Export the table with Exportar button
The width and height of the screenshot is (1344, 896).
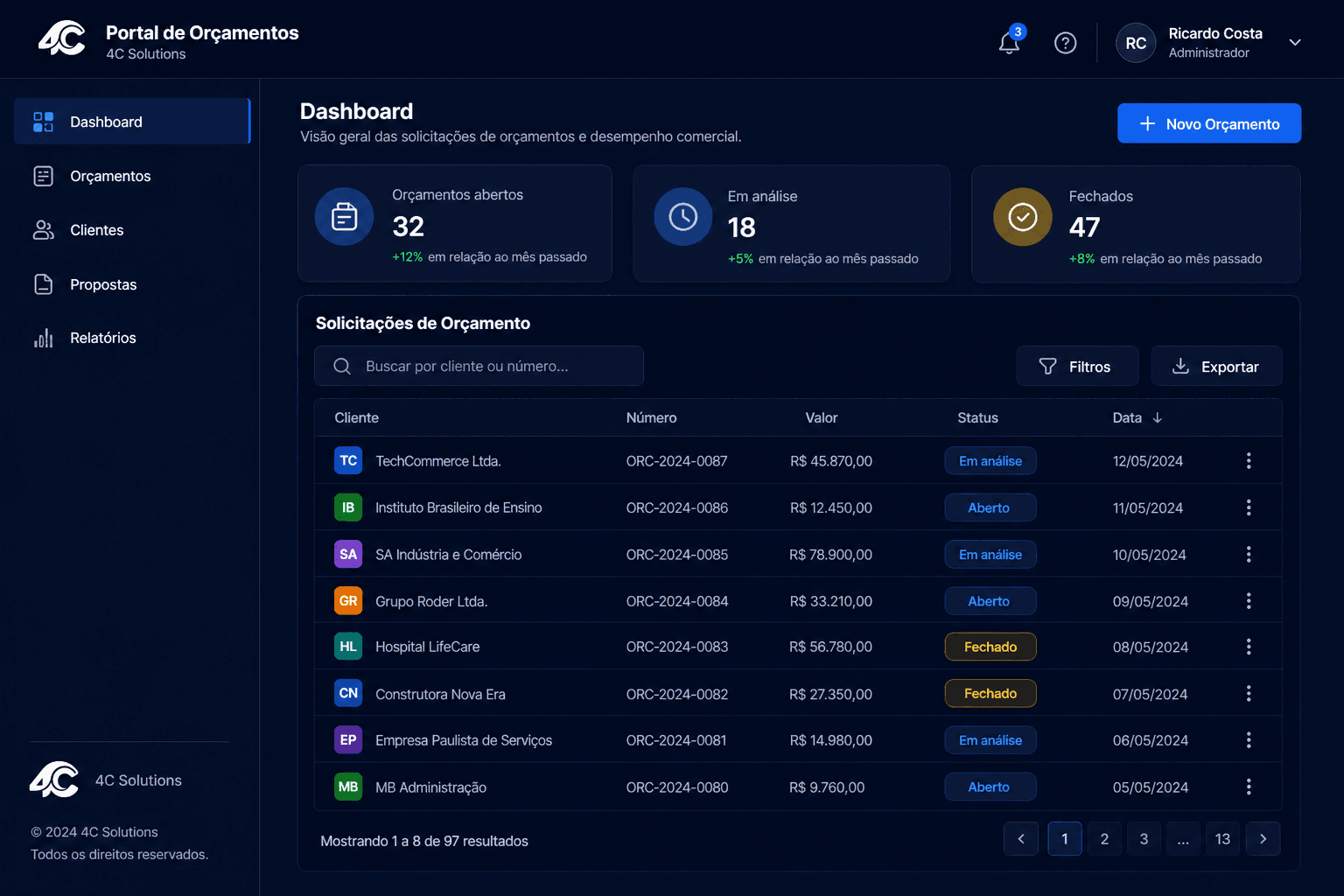point(1216,366)
